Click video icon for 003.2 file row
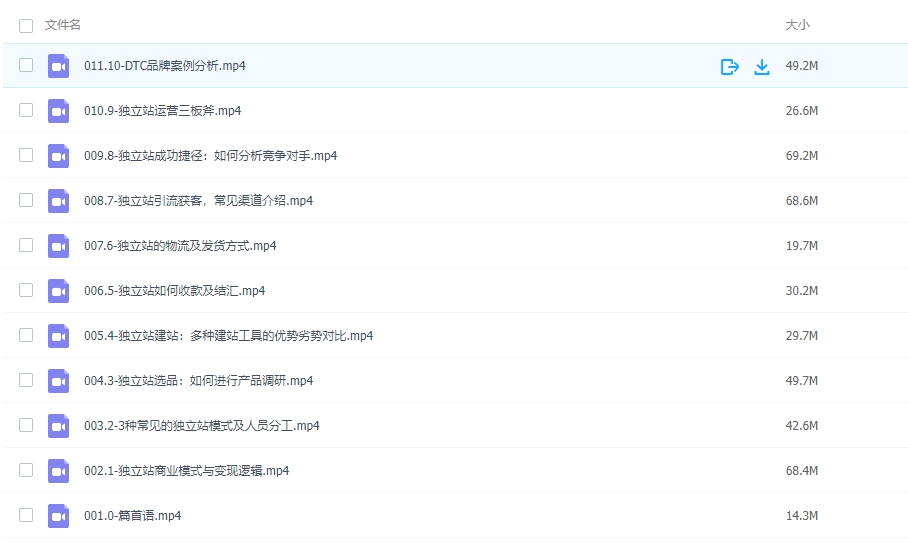Image resolution: width=908 pixels, height=549 pixels. tap(58, 426)
